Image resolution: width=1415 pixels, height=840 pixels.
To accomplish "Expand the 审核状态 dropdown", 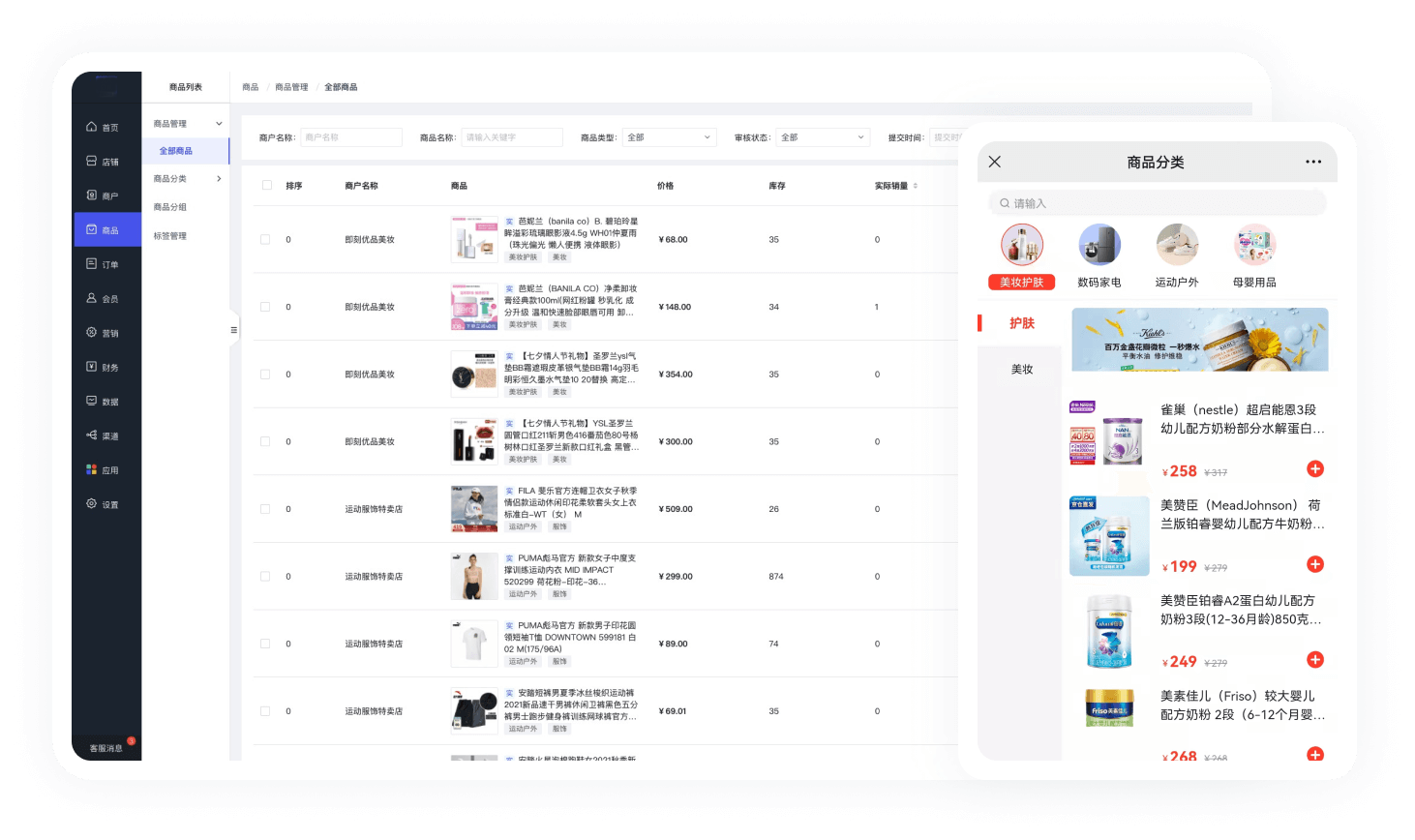I will (x=822, y=137).
